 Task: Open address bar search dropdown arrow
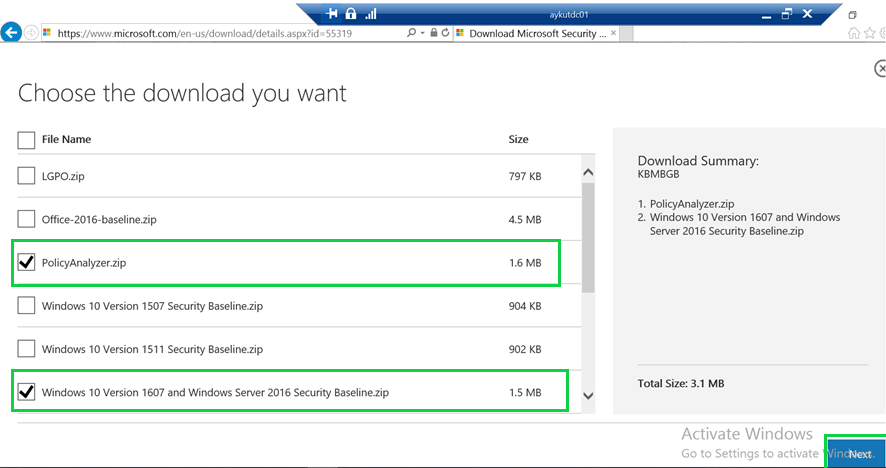[x=422, y=33]
